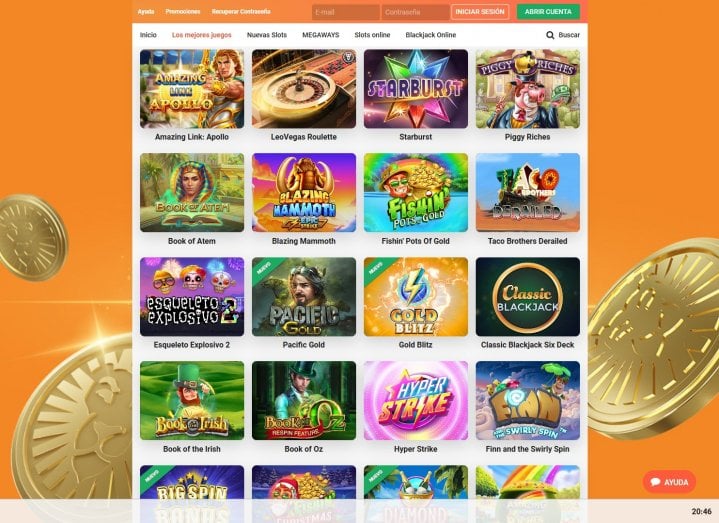The image size is (719, 523).
Task: Open the Ayuda chat bubble
Action: [x=669, y=482]
